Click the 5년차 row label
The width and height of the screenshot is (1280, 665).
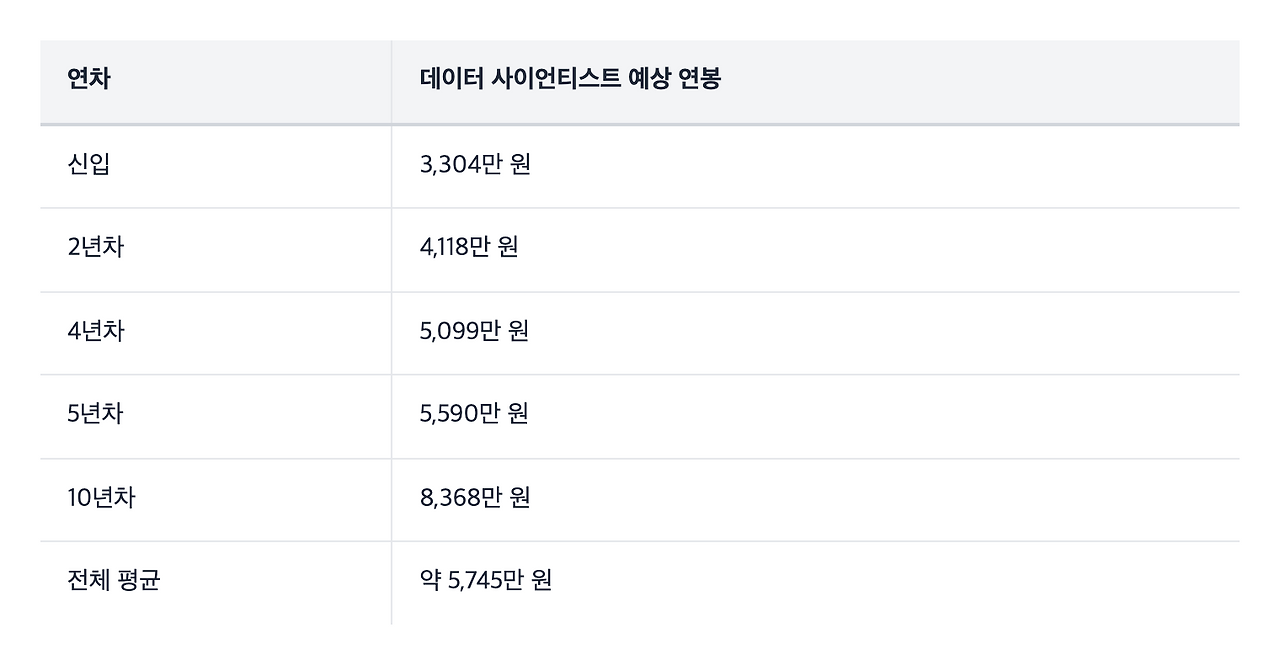click(96, 414)
